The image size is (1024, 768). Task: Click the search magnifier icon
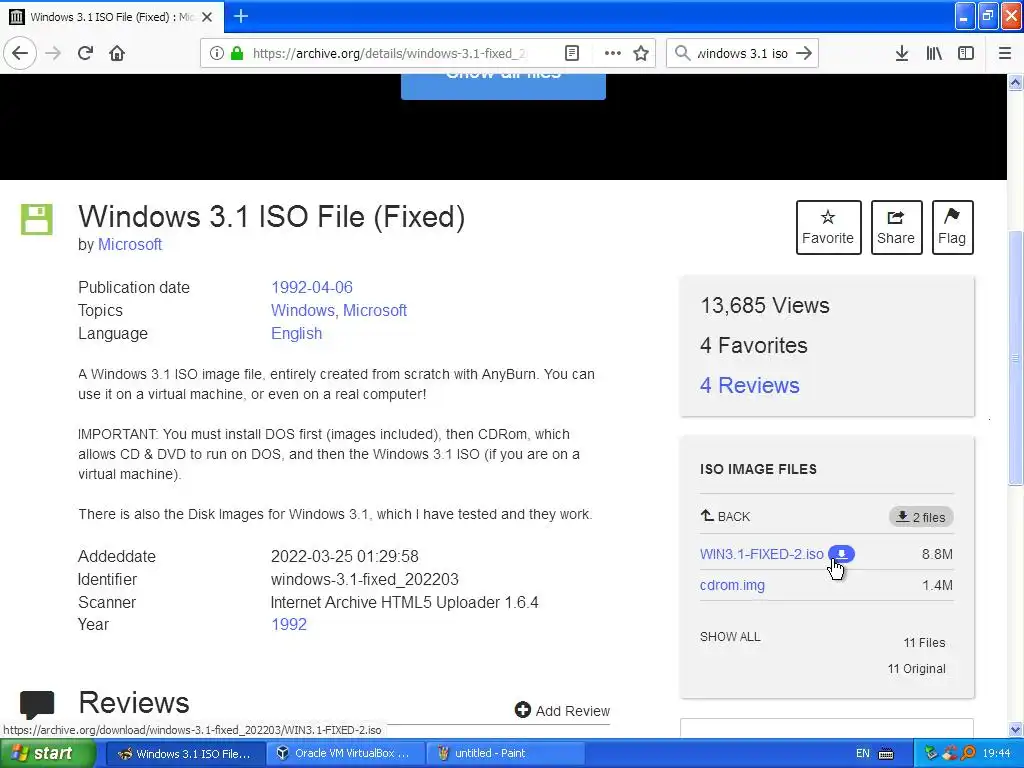click(x=682, y=53)
